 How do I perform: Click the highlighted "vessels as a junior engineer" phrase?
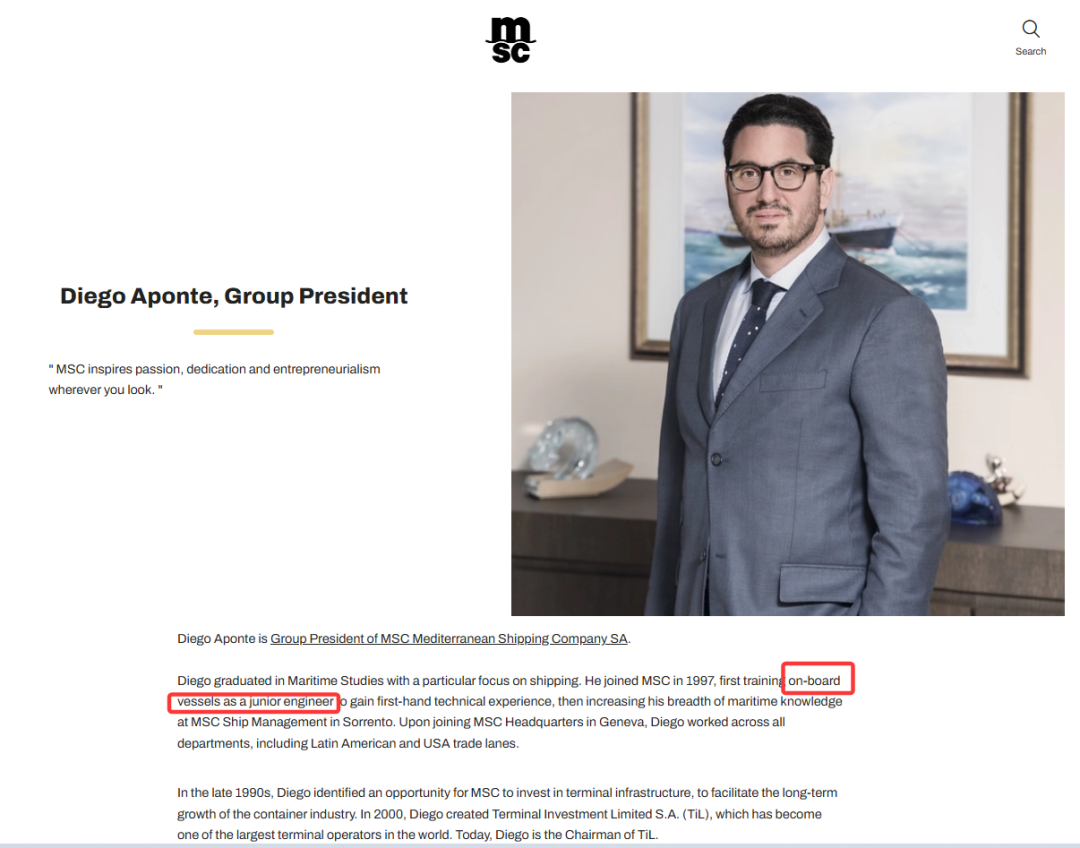(256, 701)
